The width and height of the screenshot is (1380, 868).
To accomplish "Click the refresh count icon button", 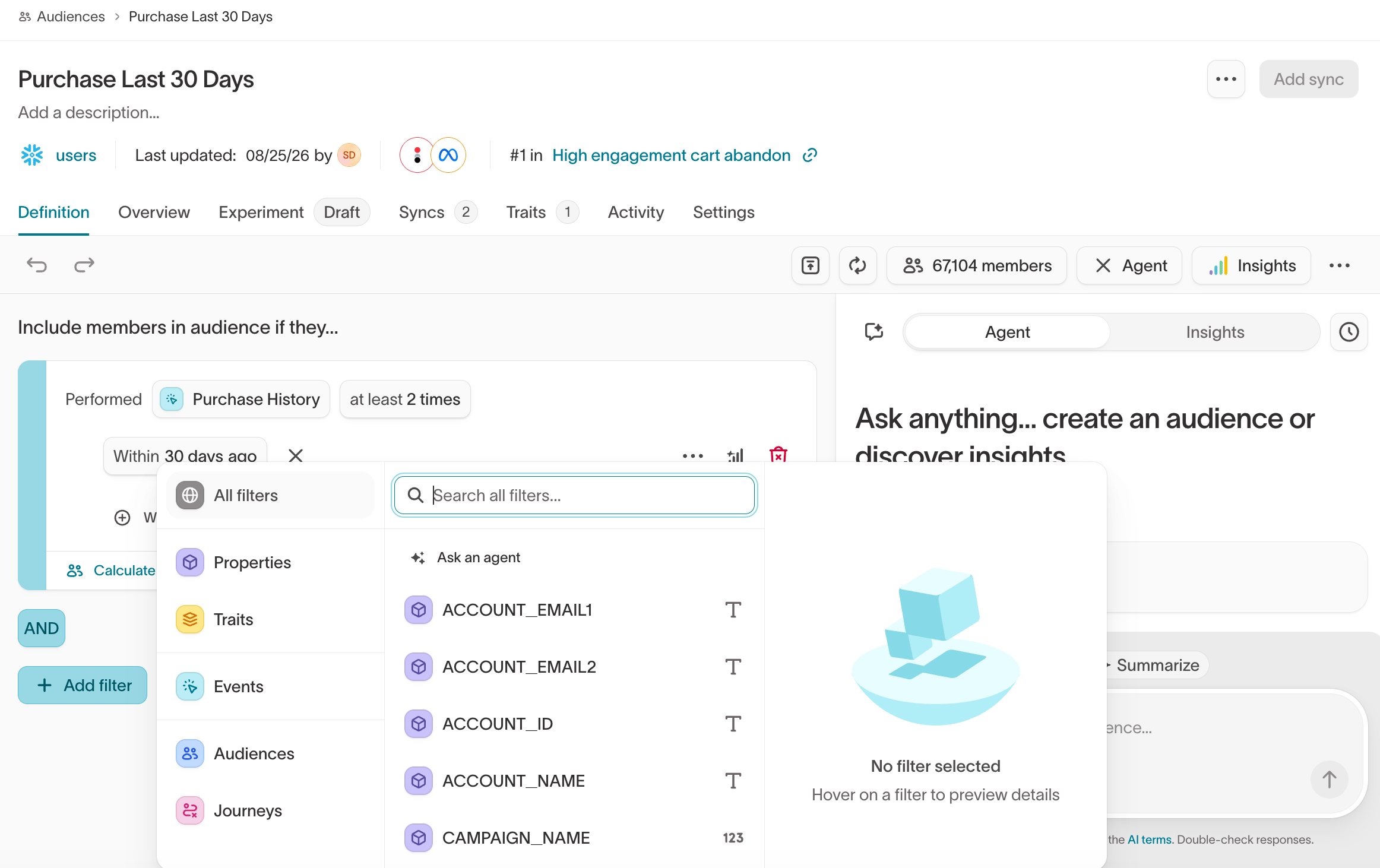I will pos(857,265).
